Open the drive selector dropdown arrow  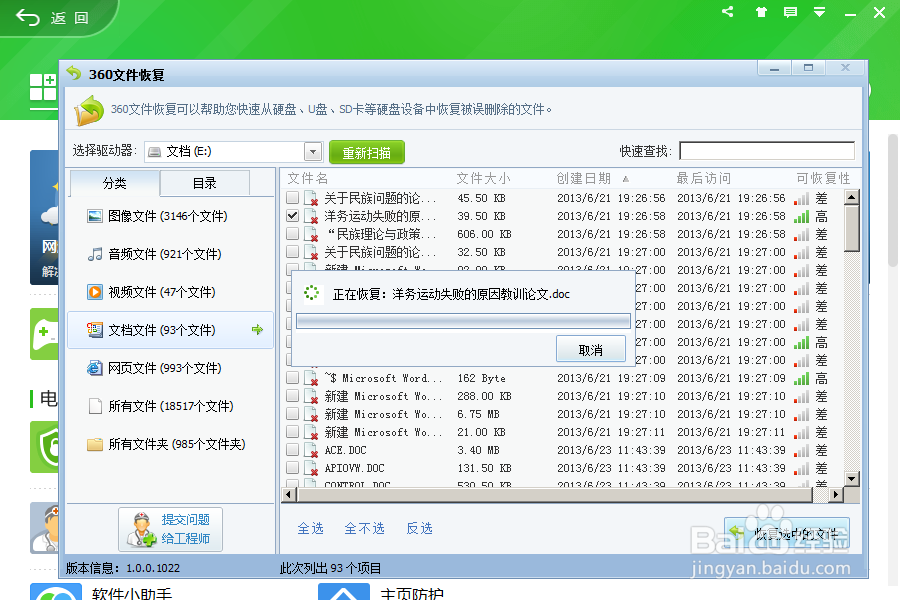click(313, 152)
